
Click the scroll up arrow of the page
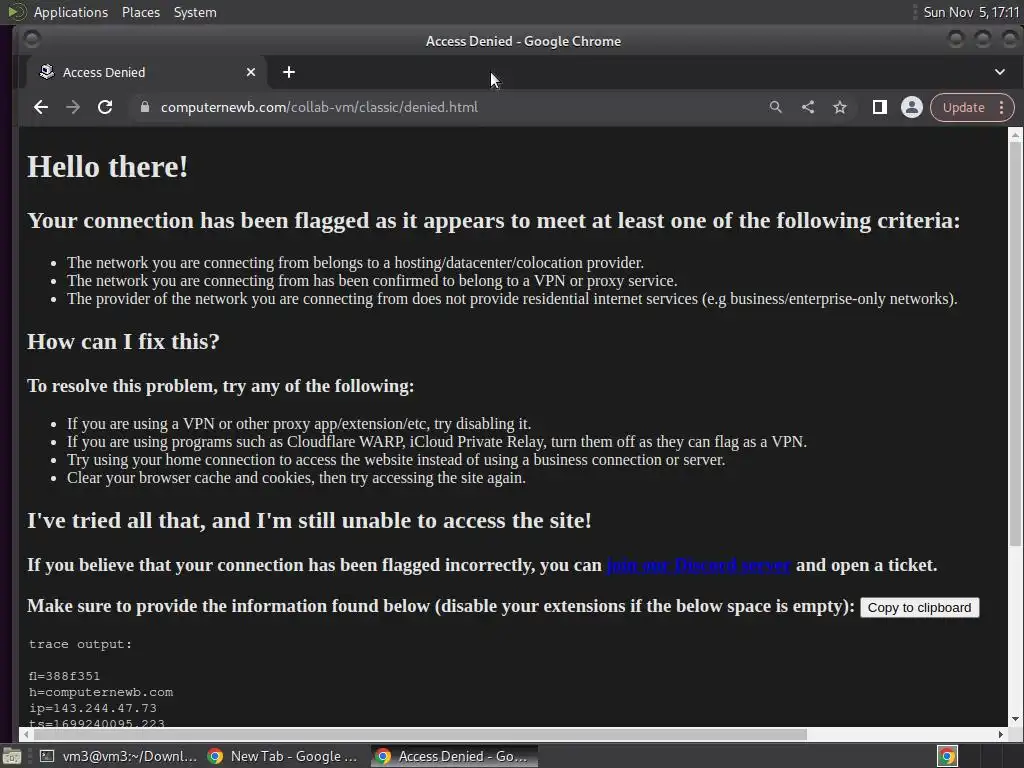click(x=1015, y=135)
